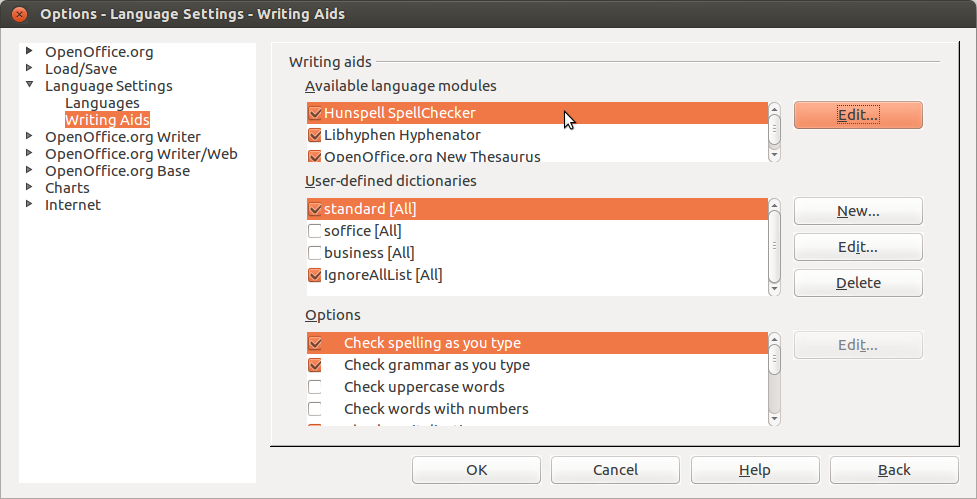Uncheck the Hunspell SpellChecker module
The height and width of the screenshot is (499, 977).
click(315, 114)
